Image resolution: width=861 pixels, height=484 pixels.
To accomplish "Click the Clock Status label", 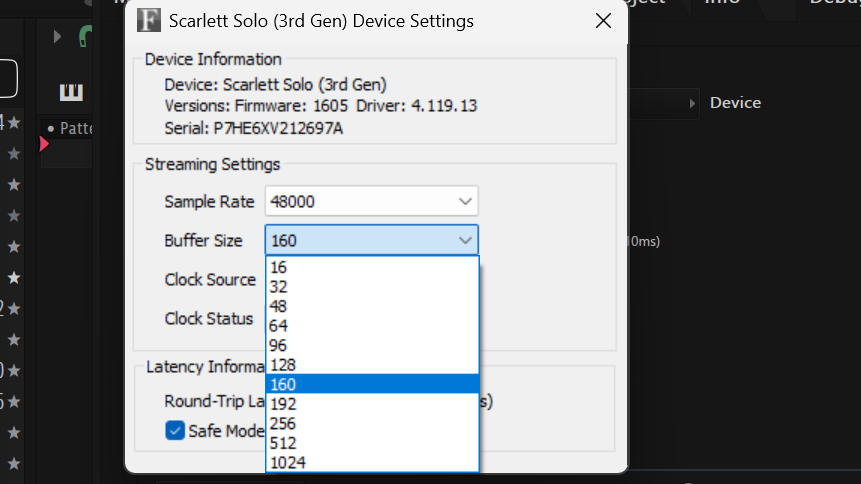I will (209, 319).
